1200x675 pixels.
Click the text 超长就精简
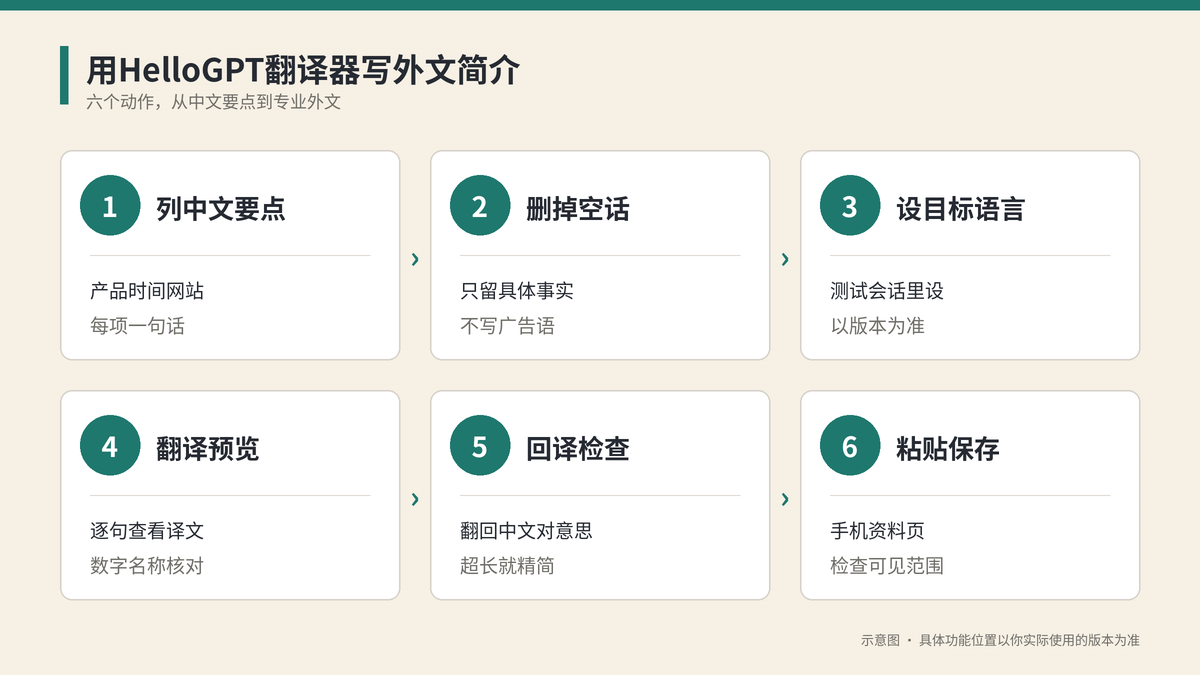click(x=508, y=566)
